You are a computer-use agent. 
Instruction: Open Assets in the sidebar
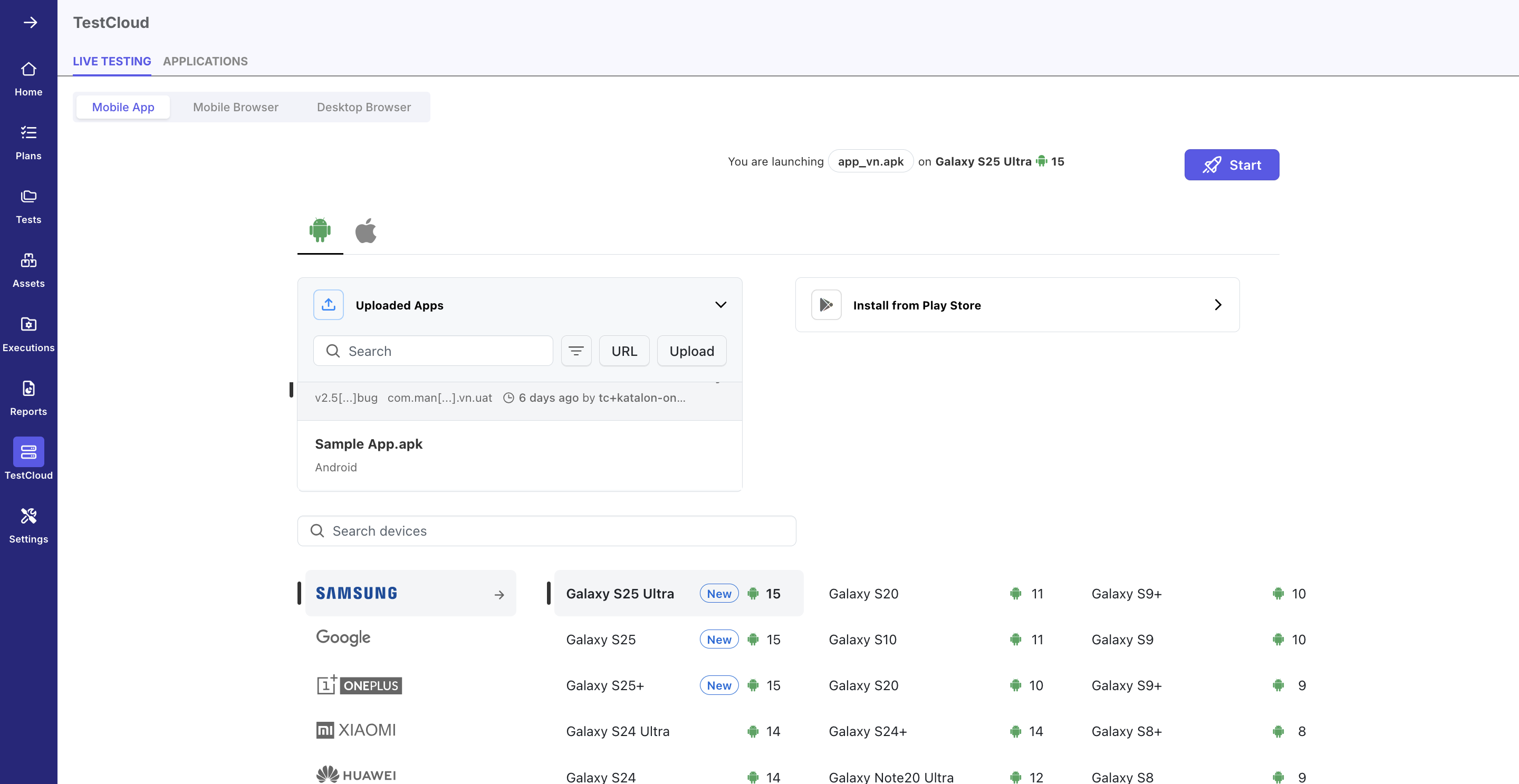(28, 270)
